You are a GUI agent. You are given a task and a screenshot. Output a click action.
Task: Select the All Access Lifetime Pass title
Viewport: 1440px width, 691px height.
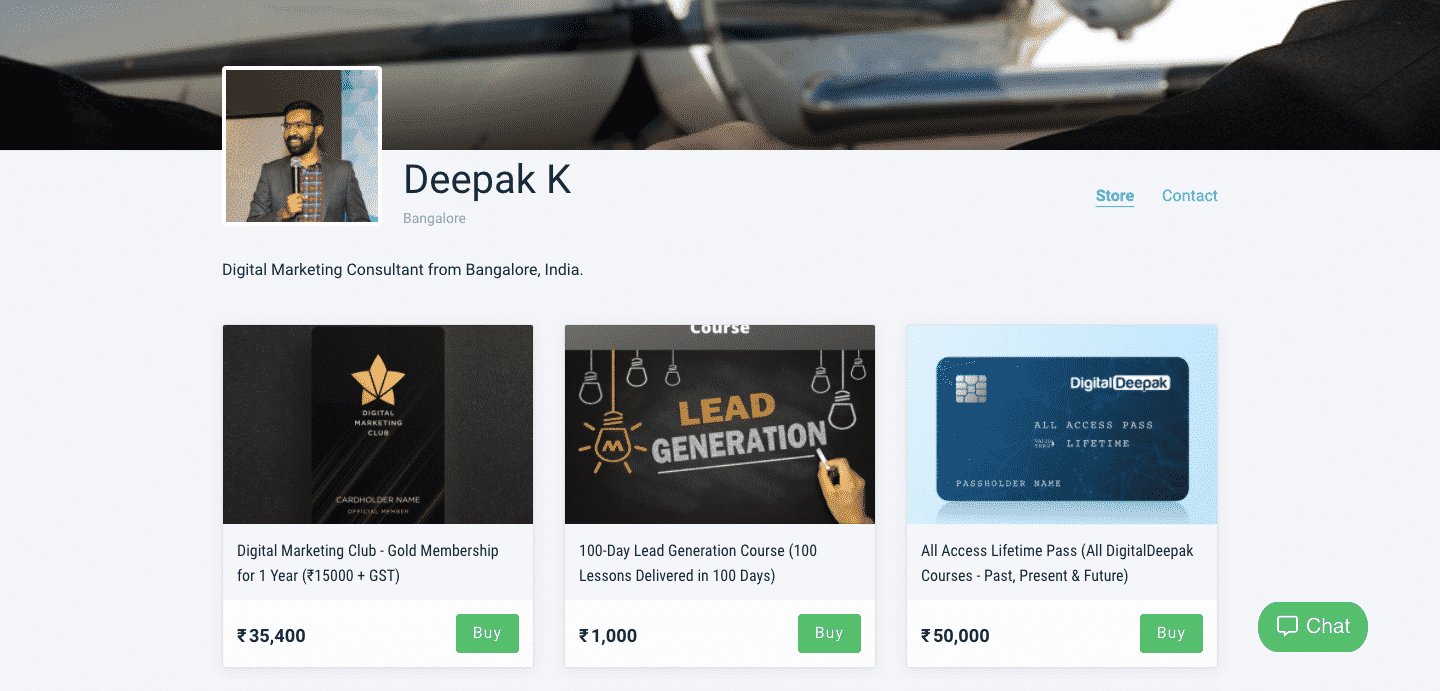pos(1057,563)
